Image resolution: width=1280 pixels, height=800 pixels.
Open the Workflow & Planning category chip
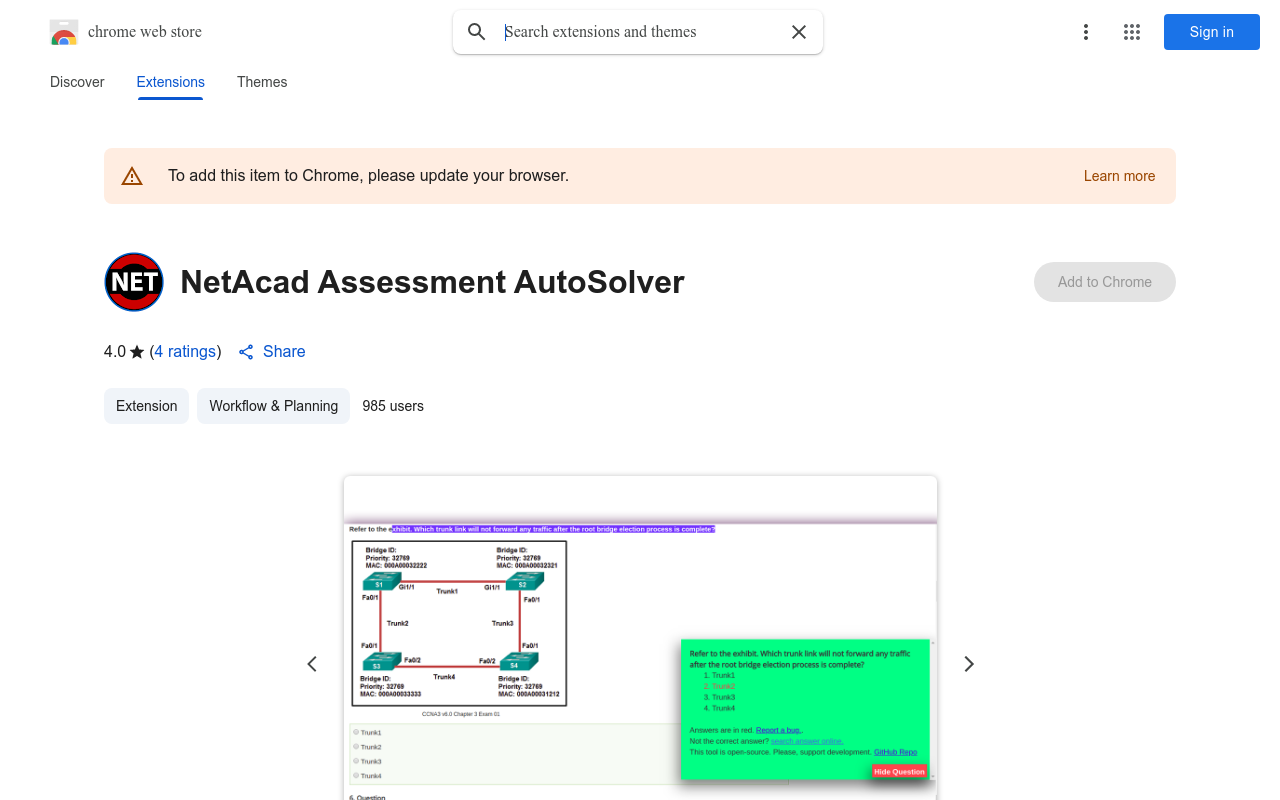(273, 406)
